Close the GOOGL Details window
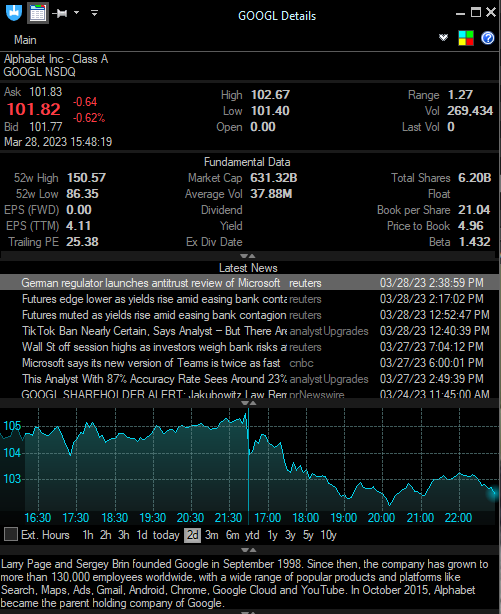The width and height of the screenshot is (501, 614). coord(491,13)
